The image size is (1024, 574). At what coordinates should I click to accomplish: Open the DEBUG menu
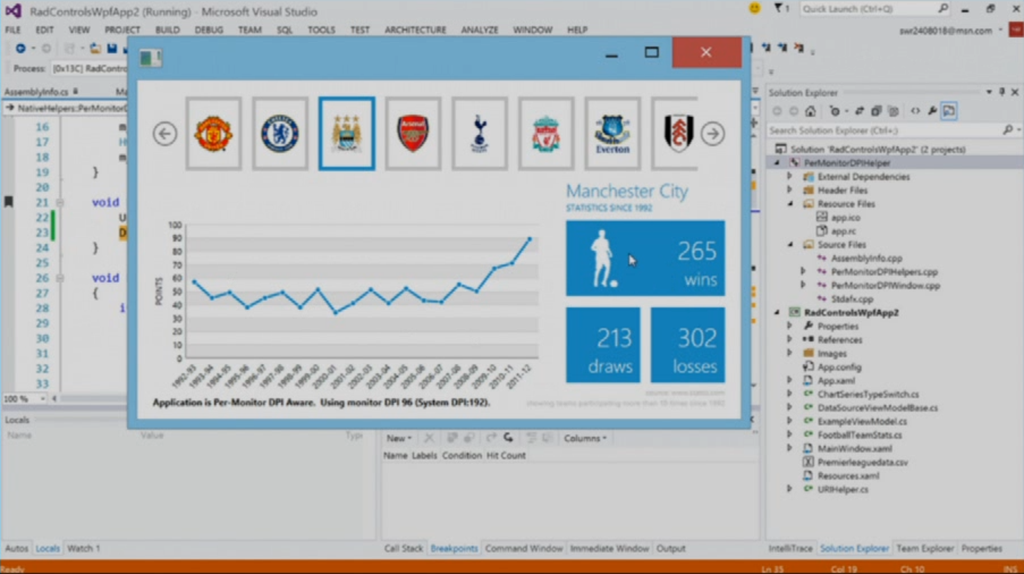209,30
